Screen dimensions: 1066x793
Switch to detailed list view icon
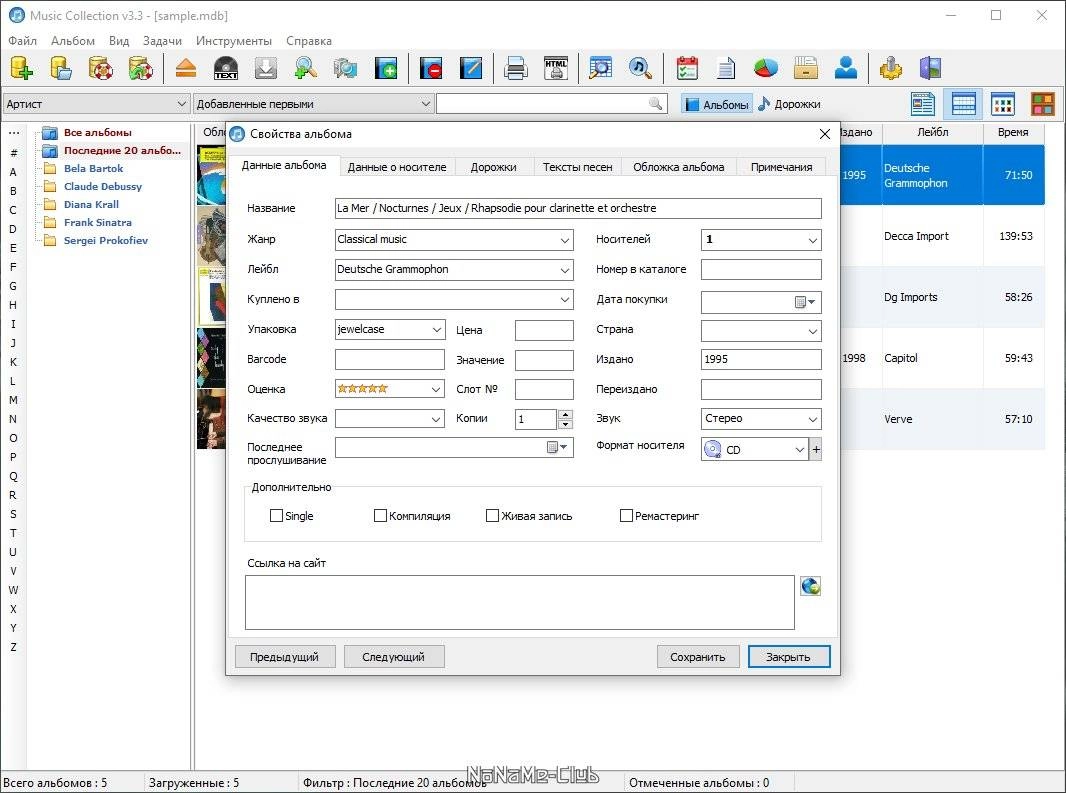[923, 104]
